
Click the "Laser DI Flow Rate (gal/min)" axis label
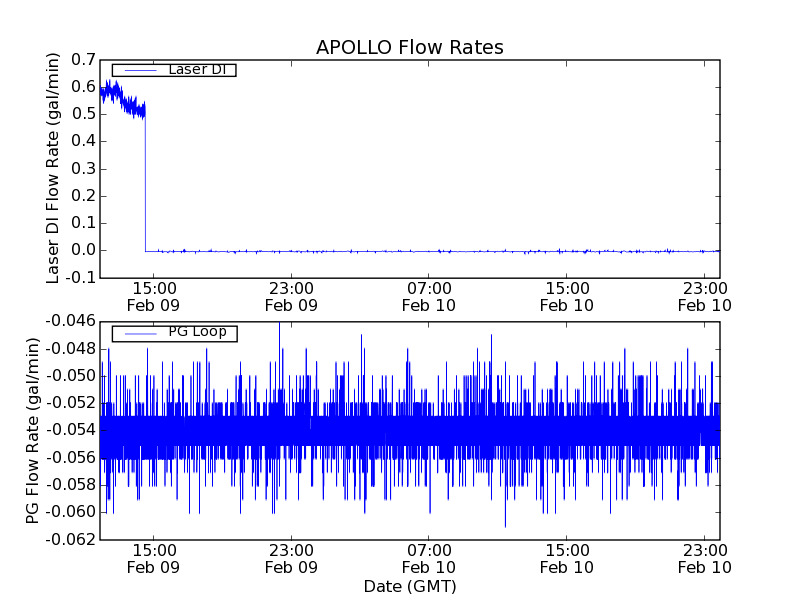[53, 168]
